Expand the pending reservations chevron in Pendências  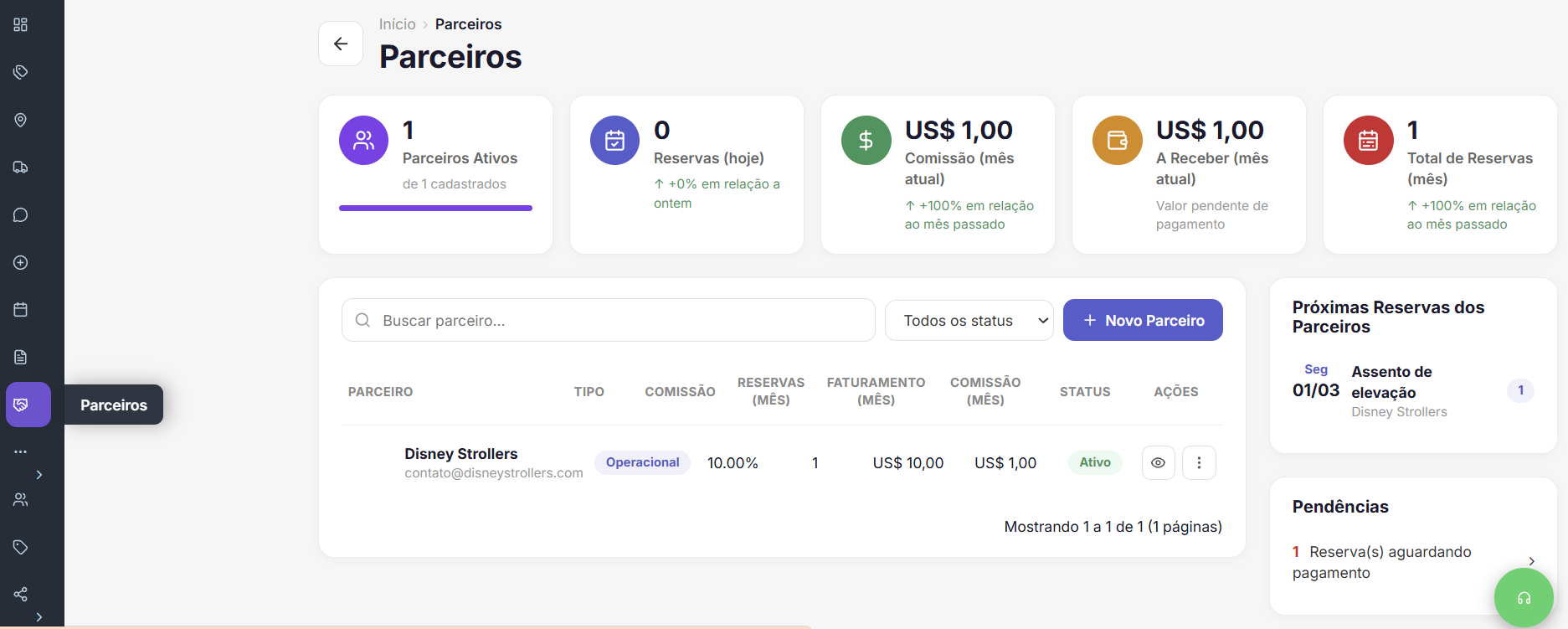pyautogui.click(x=1531, y=561)
